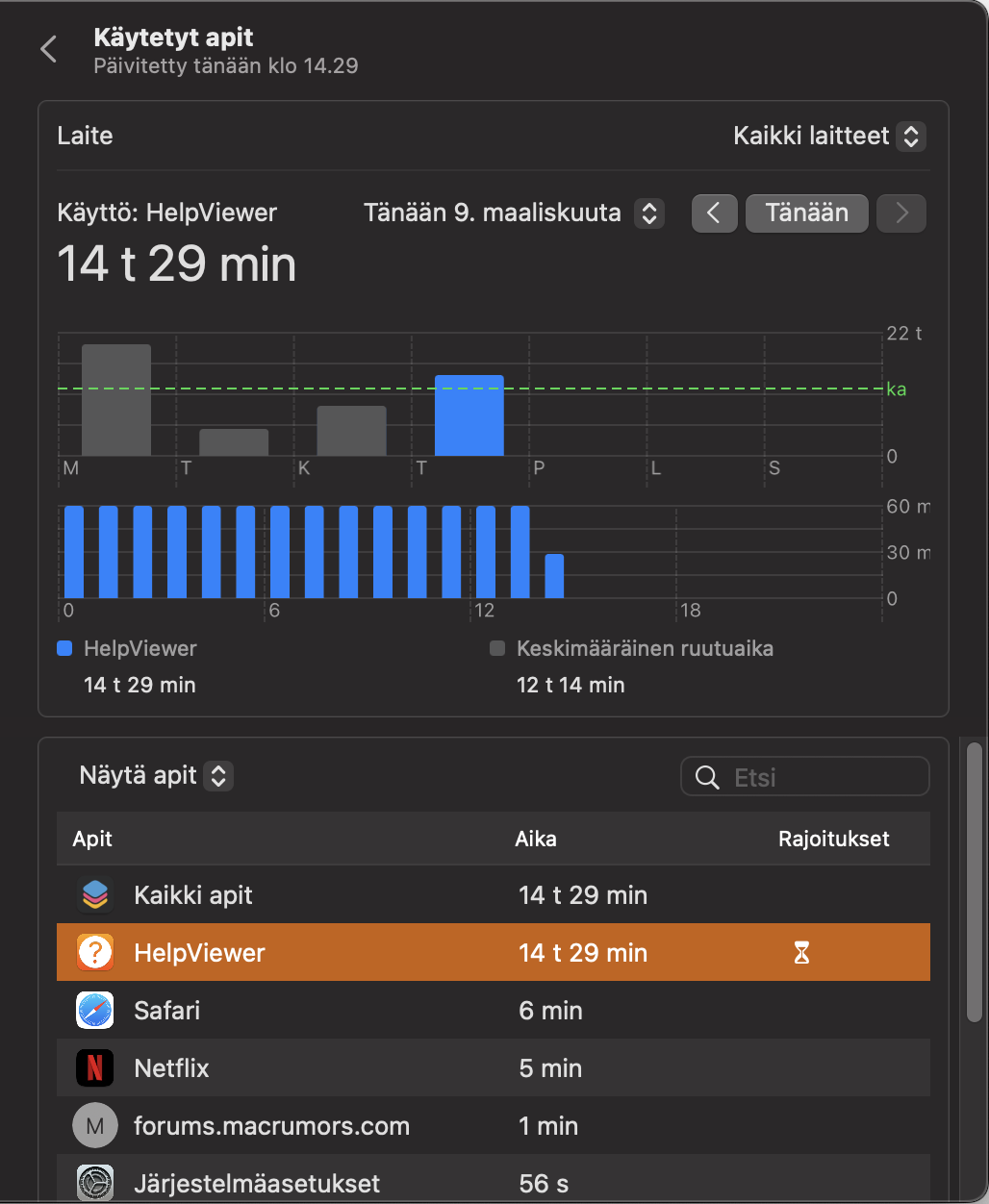Select the Safari row label
The width and height of the screenshot is (989, 1204).
coord(166,1010)
